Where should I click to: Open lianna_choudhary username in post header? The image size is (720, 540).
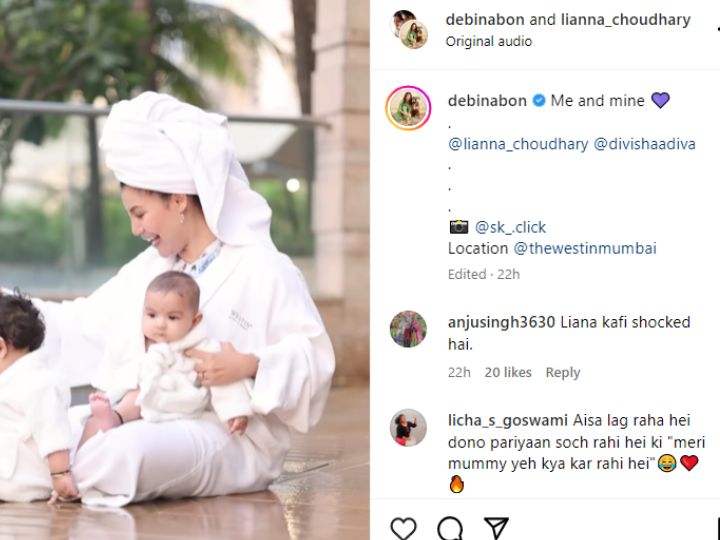coord(625,20)
